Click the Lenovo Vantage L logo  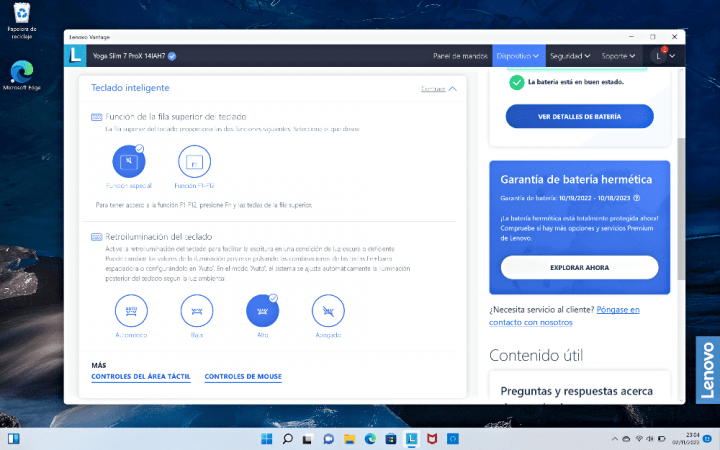(75, 56)
